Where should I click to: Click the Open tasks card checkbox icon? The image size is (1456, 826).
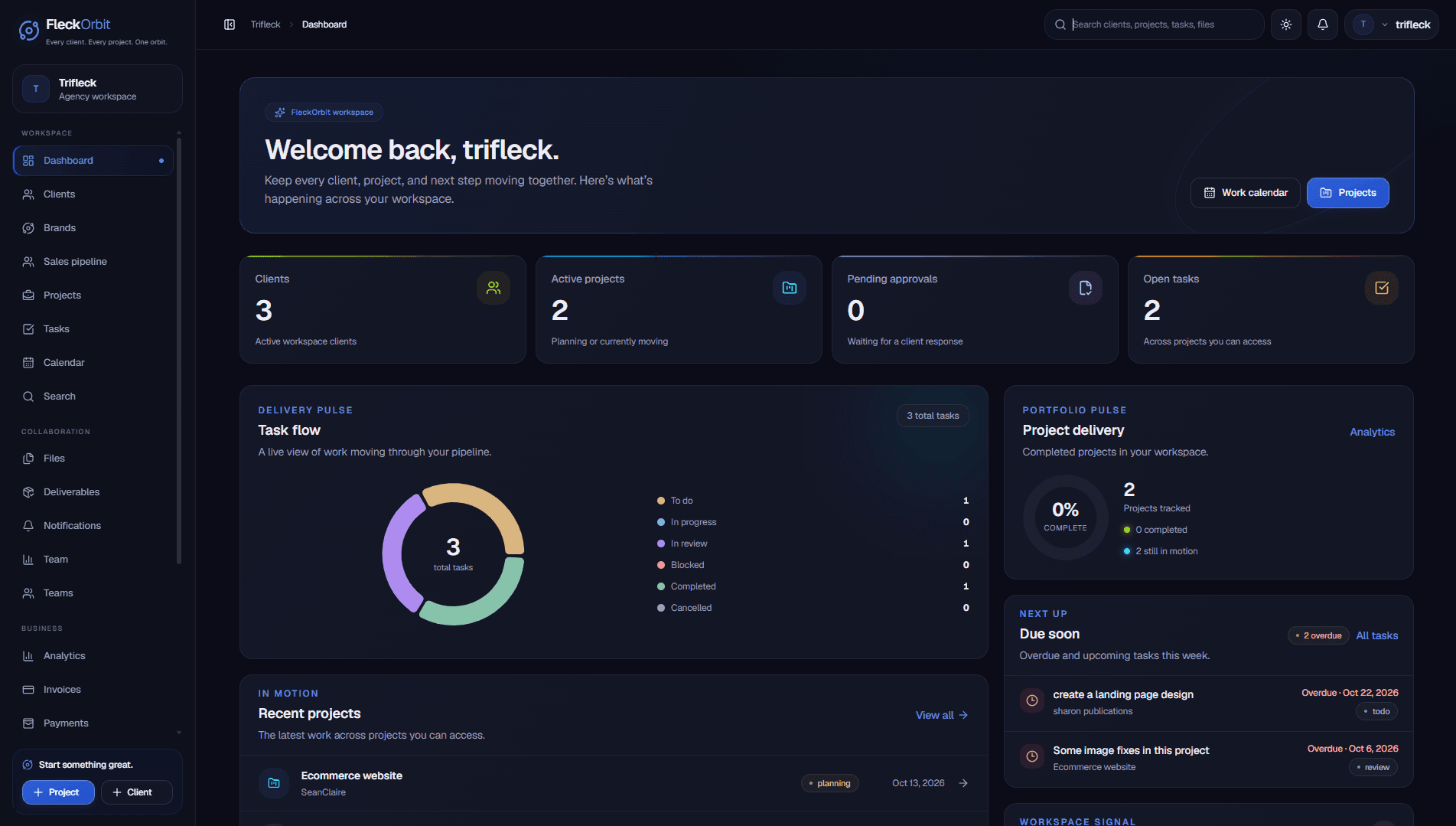1382,288
